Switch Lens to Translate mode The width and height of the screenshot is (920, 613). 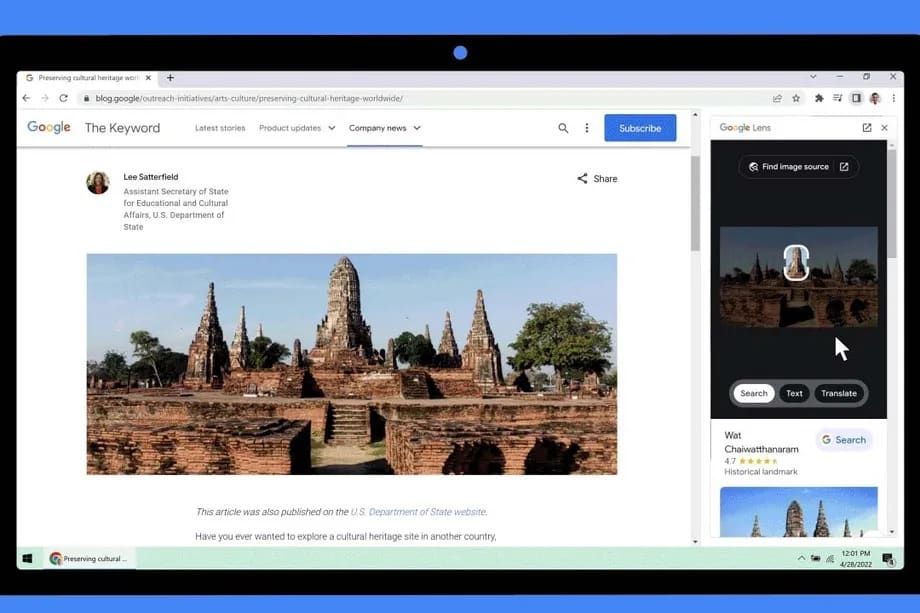tap(839, 393)
